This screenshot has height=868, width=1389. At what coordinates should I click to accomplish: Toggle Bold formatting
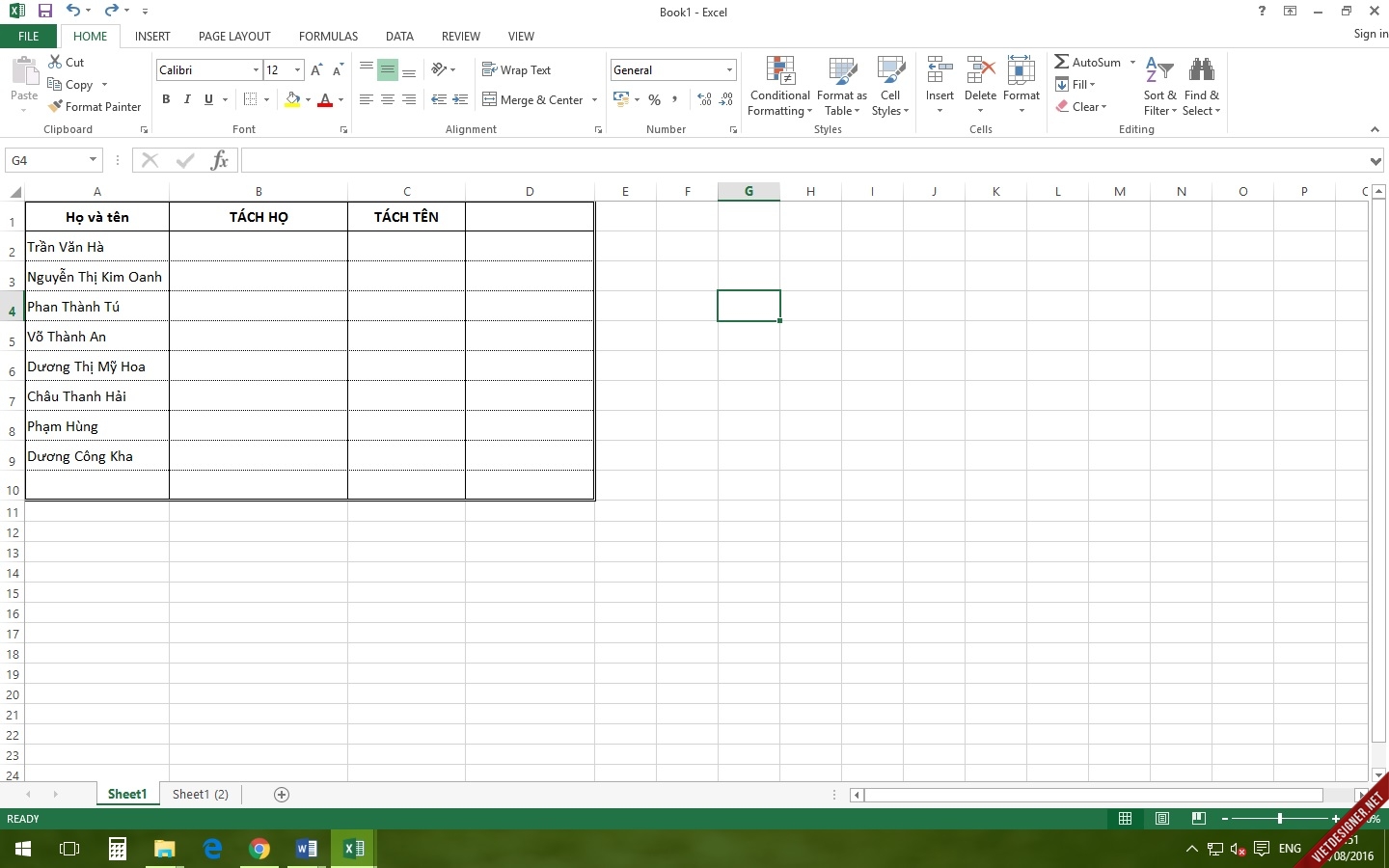166,99
